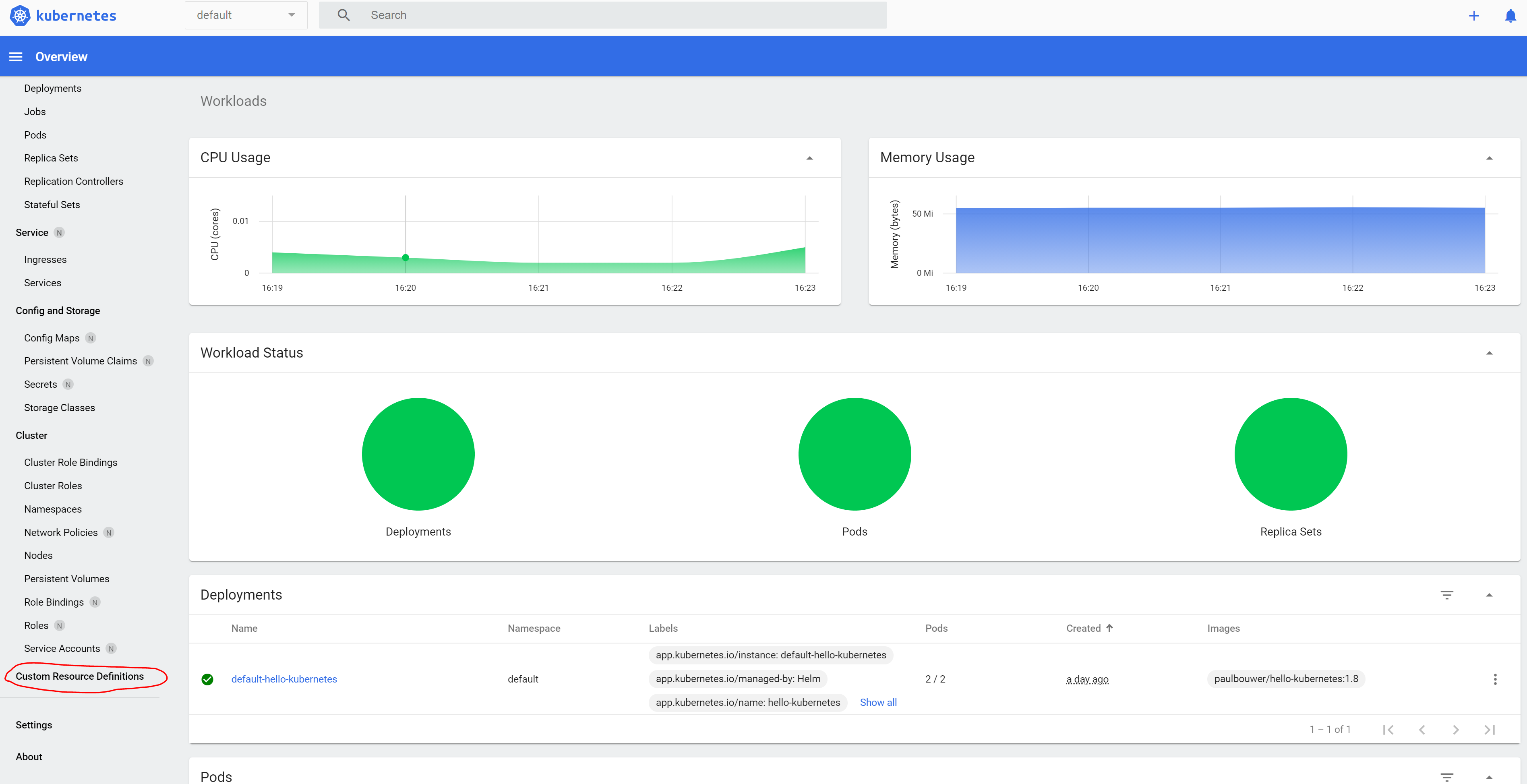Open Custom Resource Definitions
The height and width of the screenshot is (784, 1527).
(x=79, y=676)
